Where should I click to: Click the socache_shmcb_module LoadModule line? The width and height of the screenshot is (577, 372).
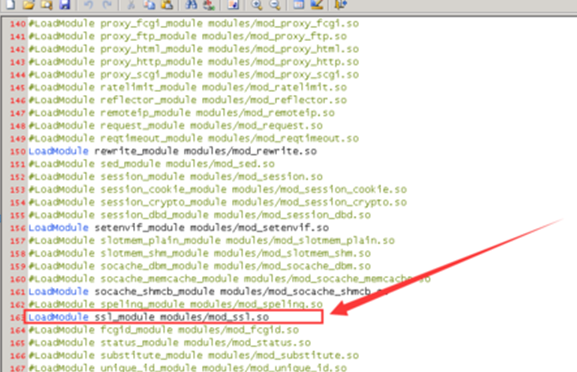[208, 291]
